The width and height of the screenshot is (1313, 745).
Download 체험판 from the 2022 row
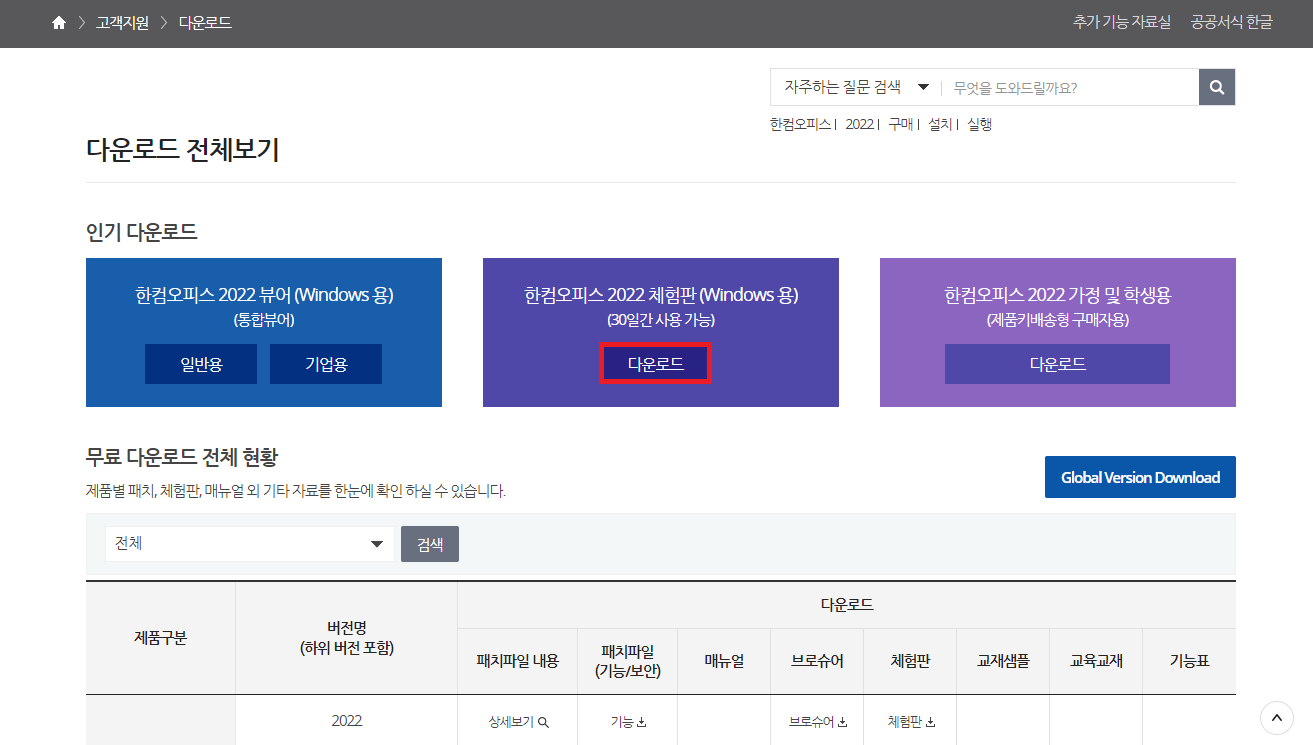tap(910, 721)
